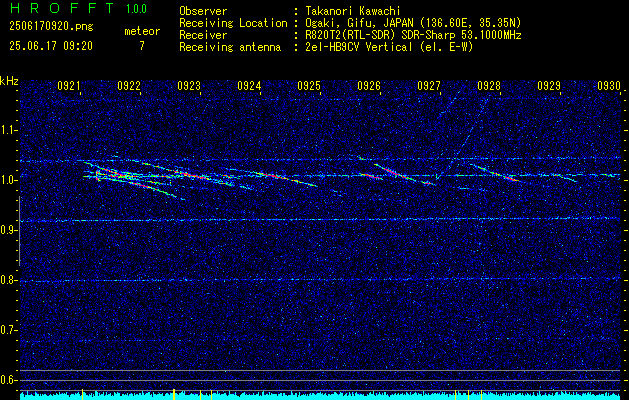Click the 0927 time axis label
629x400 pixels.
(x=429, y=86)
